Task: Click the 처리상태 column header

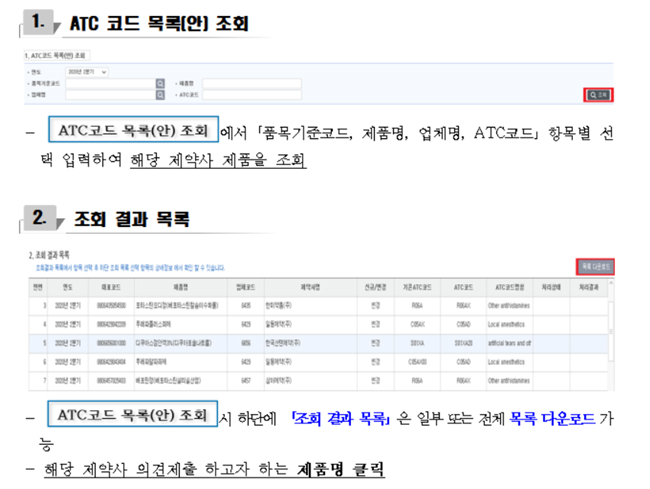Action: [x=551, y=287]
